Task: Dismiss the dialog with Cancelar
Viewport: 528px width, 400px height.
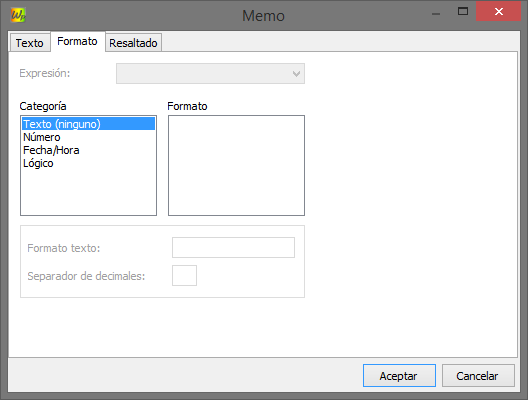Action: pyautogui.click(x=478, y=375)
